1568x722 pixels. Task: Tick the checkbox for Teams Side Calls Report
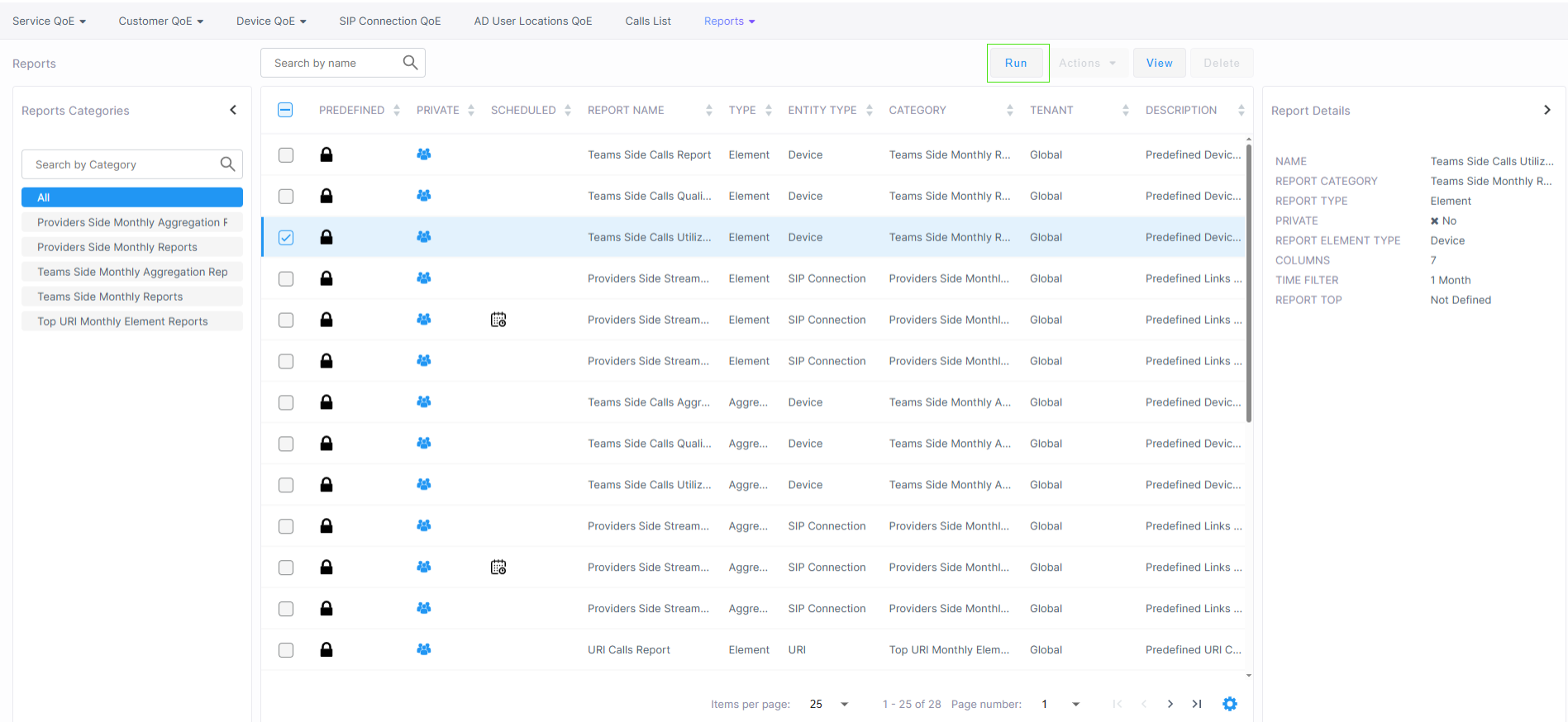(286, 155)
